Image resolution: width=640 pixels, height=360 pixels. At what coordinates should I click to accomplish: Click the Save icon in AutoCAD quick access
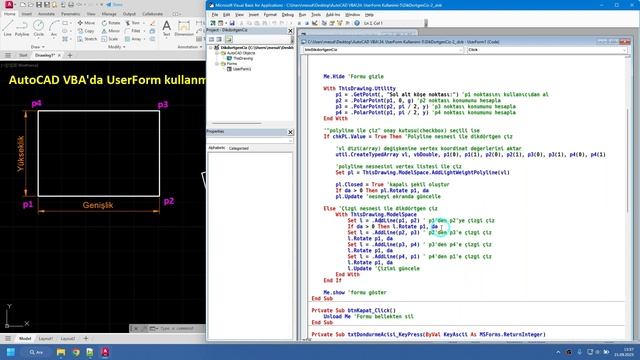coord(39,5)
